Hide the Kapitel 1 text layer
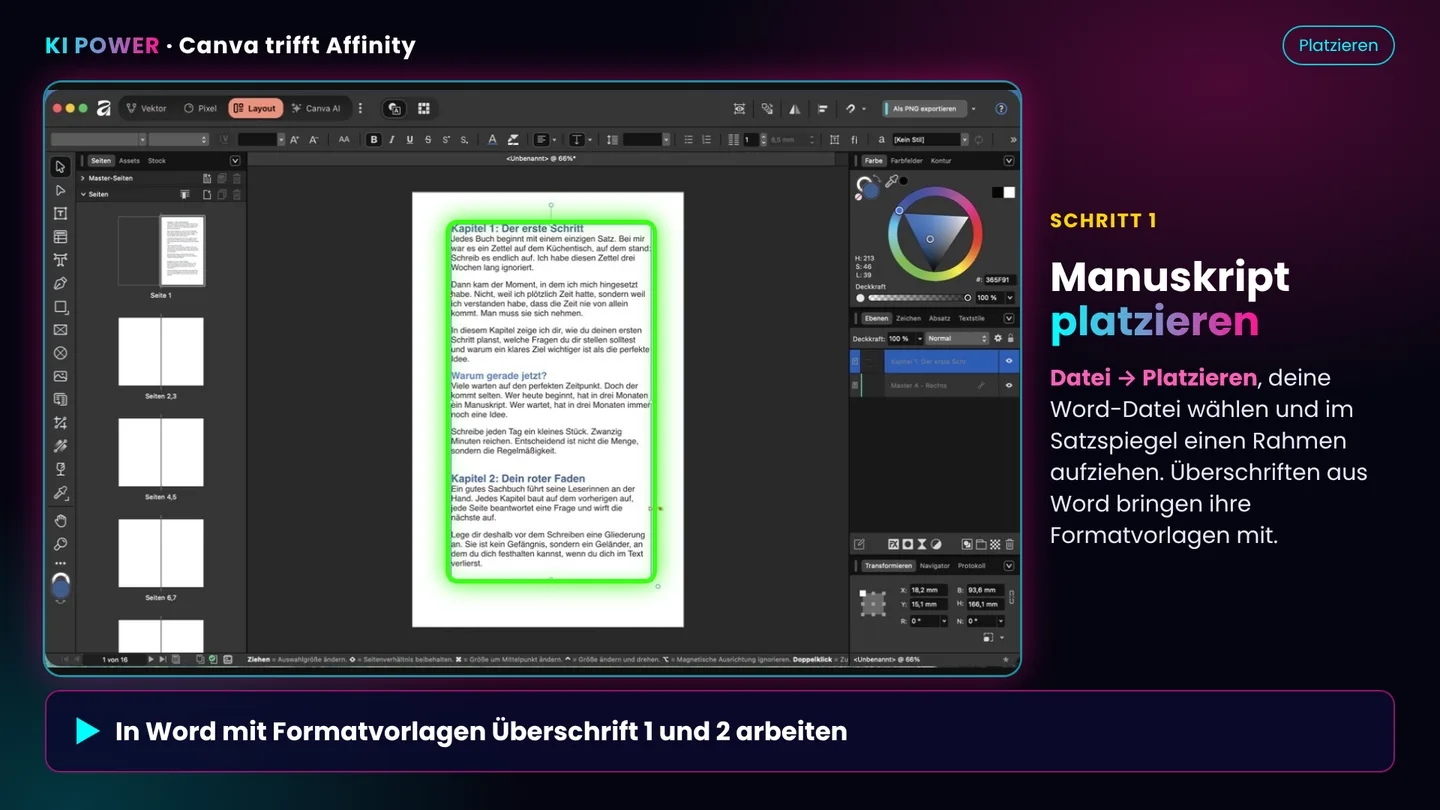The image size is (1440, 810). pos(1008,361)
